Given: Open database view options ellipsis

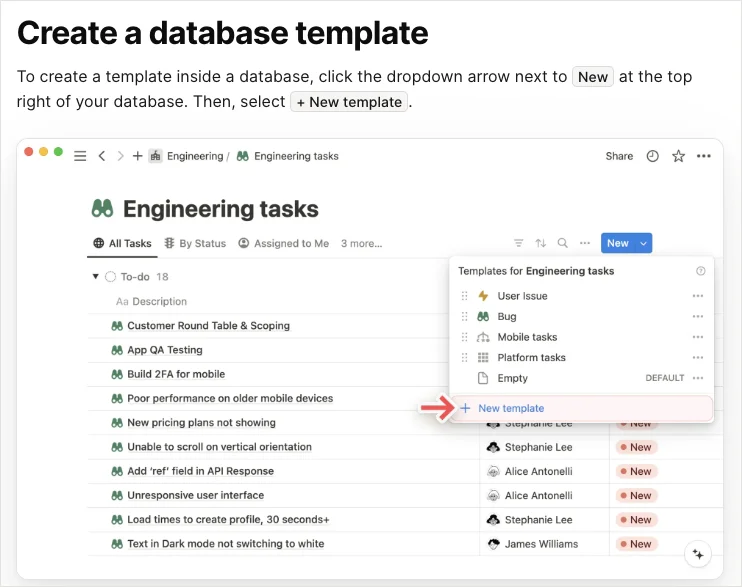Looking at the screenshot, I should tap(585, 243).
